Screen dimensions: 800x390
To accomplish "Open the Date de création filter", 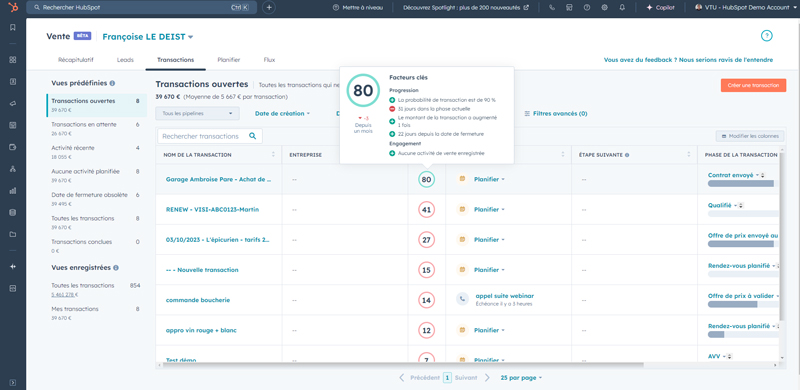I will 282,113.
